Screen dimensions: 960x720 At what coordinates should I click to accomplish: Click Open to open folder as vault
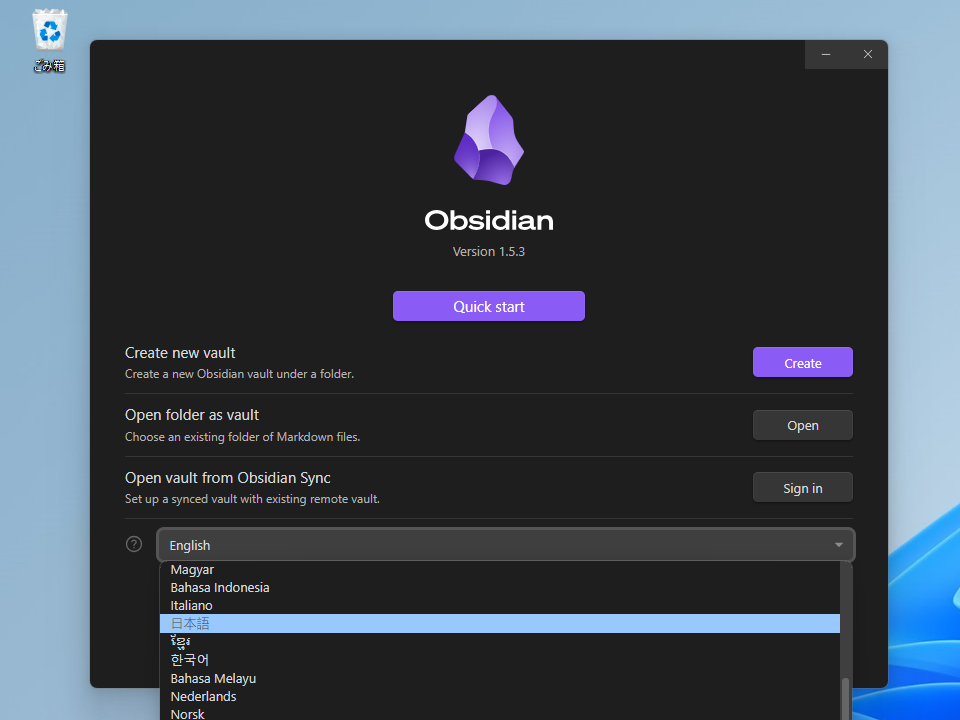[x=802, y=424]
